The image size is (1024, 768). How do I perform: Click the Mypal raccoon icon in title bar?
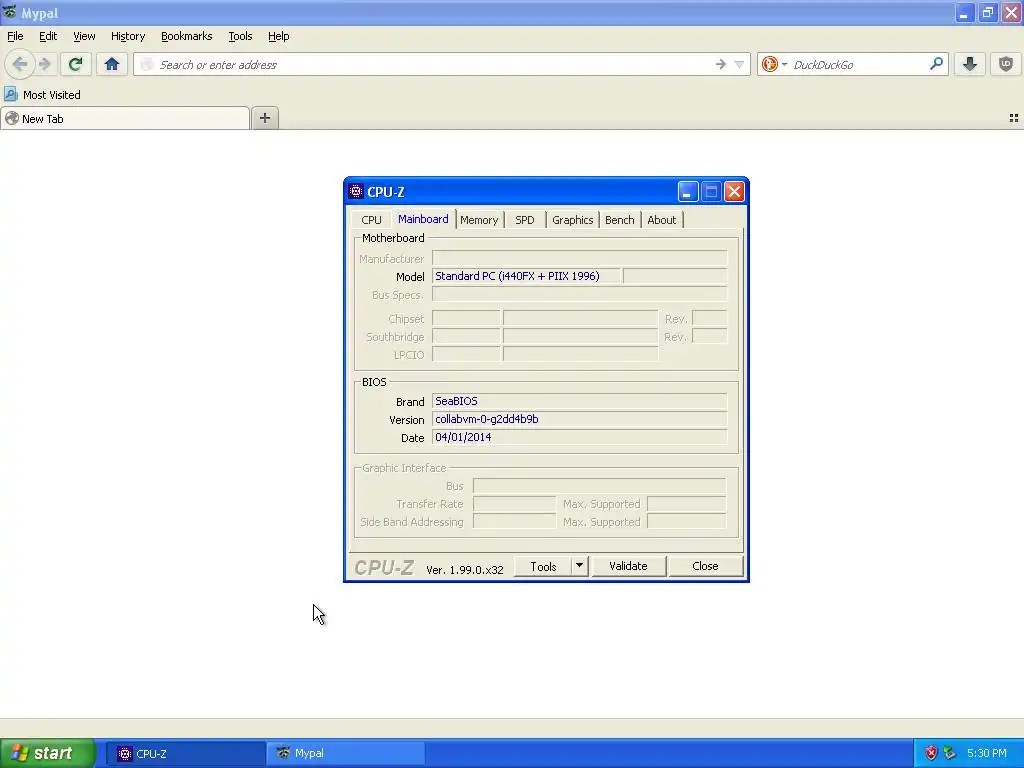9,12
